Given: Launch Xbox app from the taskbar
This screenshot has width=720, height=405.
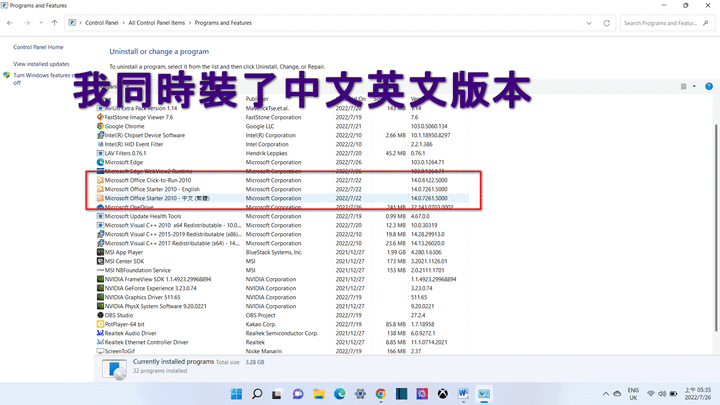Looking at the screenshot, I should (443, 394).
